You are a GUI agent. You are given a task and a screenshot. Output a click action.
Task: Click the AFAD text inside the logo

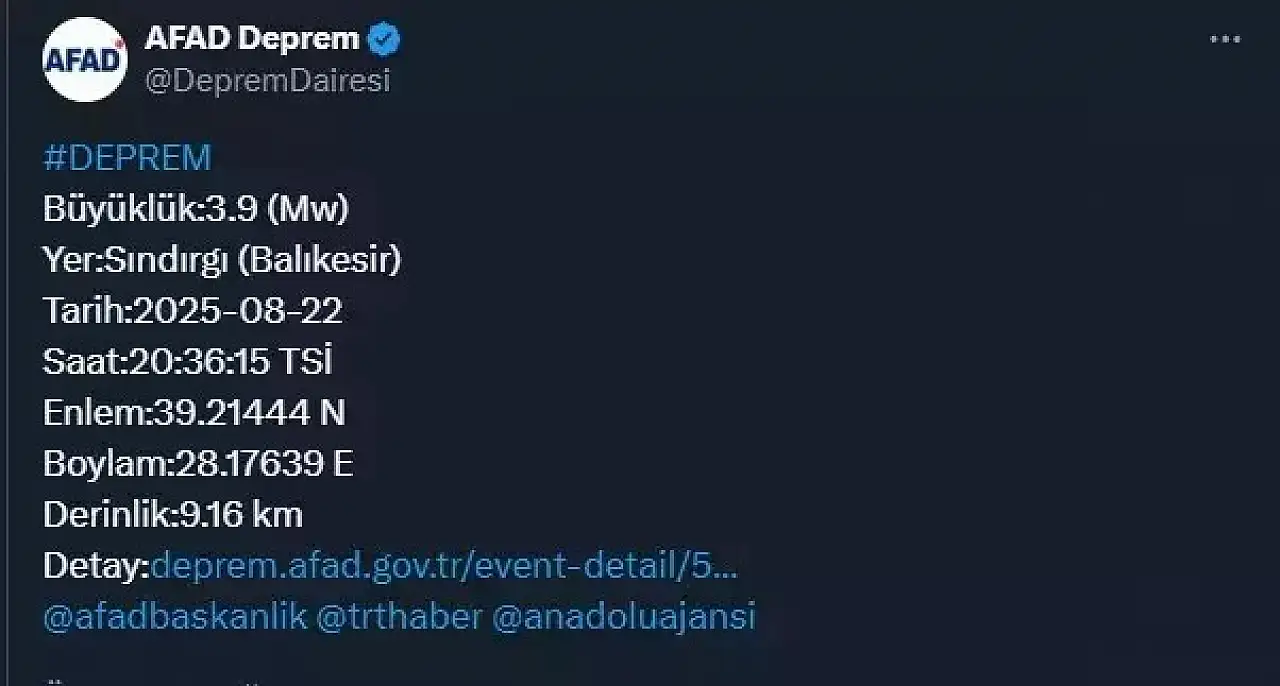click(x=84, y=61)
